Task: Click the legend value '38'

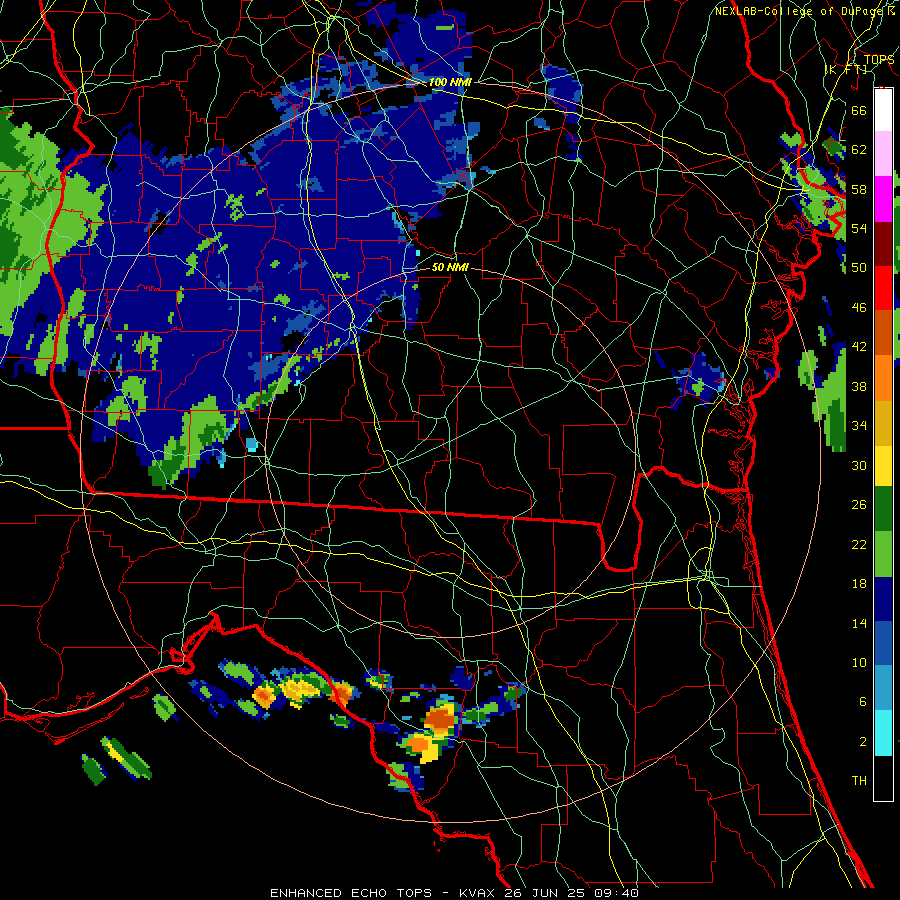Action: click(859, 386)
